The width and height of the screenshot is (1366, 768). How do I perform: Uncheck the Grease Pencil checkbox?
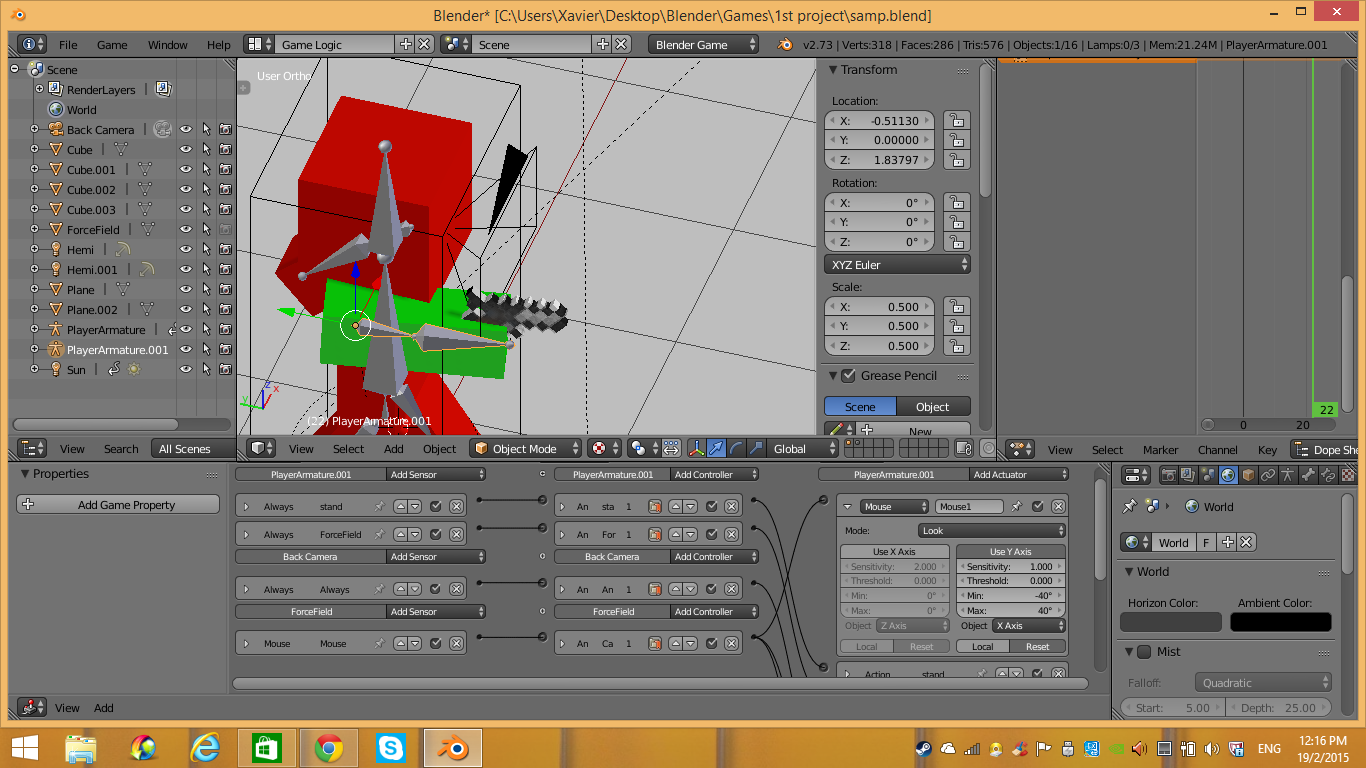(849, 376)
